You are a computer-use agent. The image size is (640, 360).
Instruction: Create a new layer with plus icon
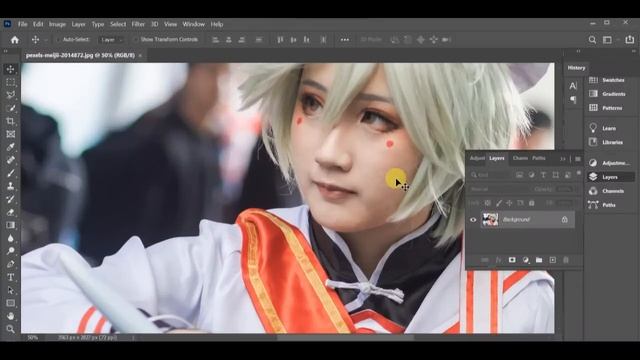click(x=552, y=260)
